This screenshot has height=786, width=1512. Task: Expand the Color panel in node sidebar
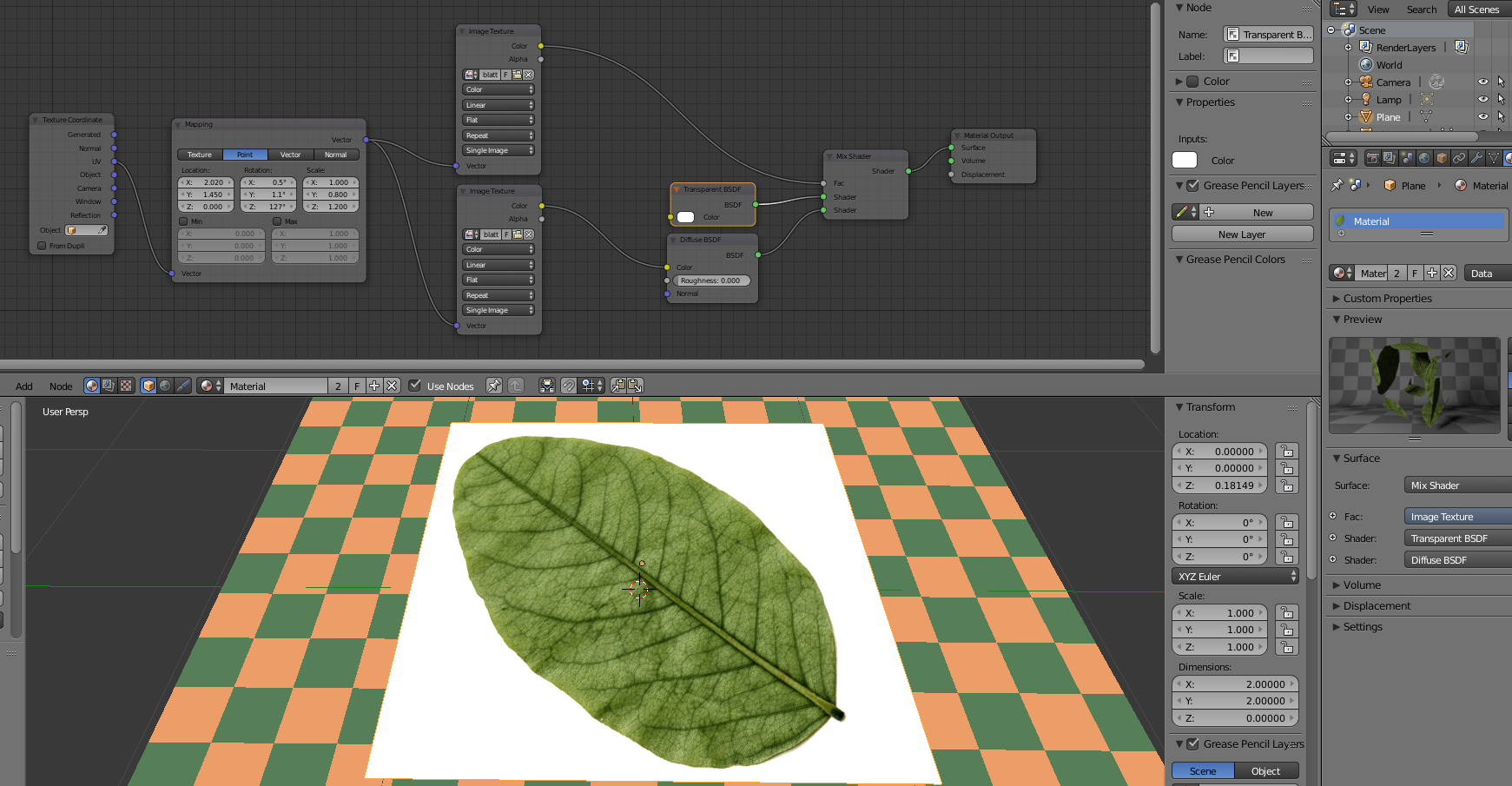[1179, 82]
